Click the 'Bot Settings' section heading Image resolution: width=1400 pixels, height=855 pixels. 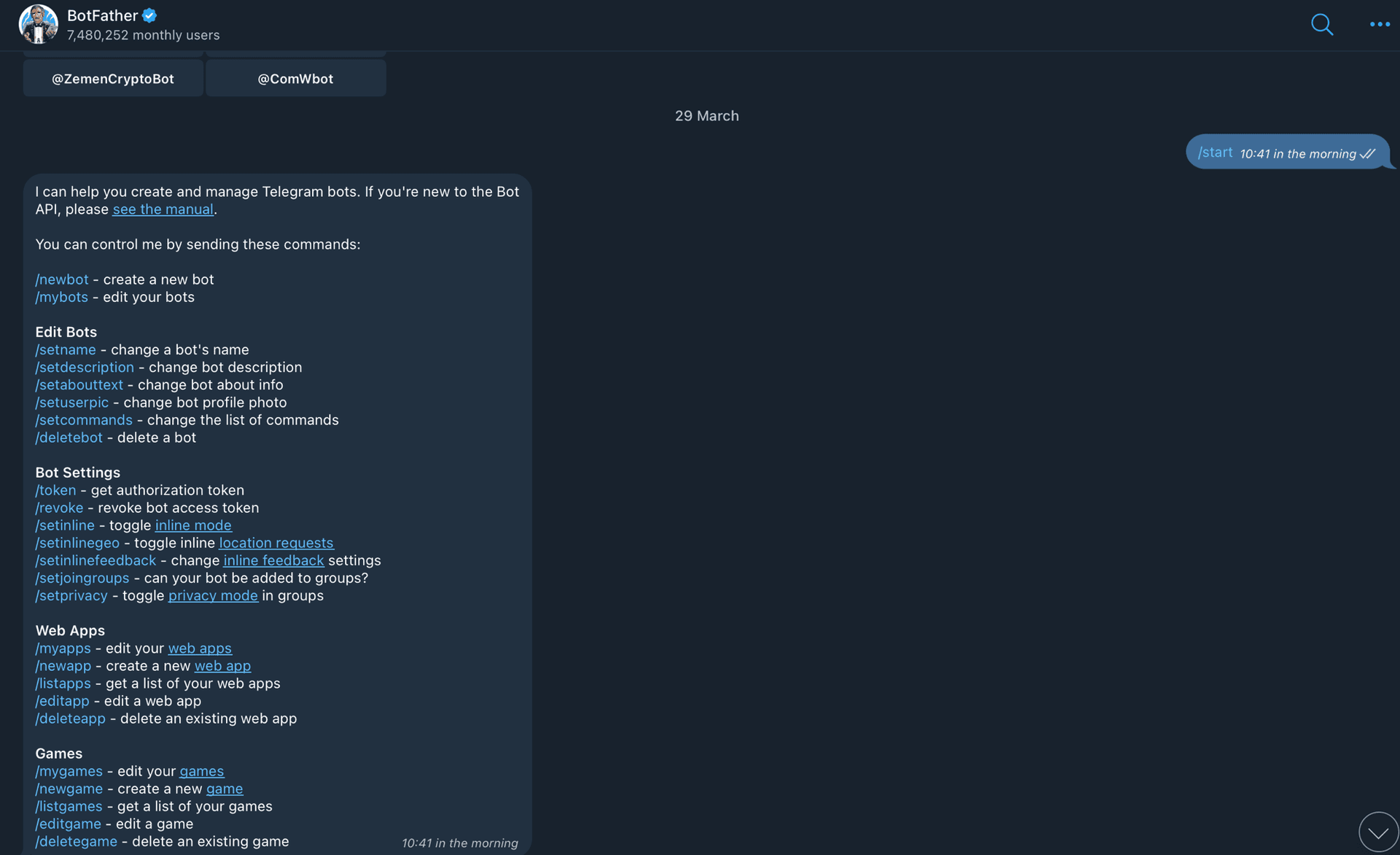click(x=77, y=472)
